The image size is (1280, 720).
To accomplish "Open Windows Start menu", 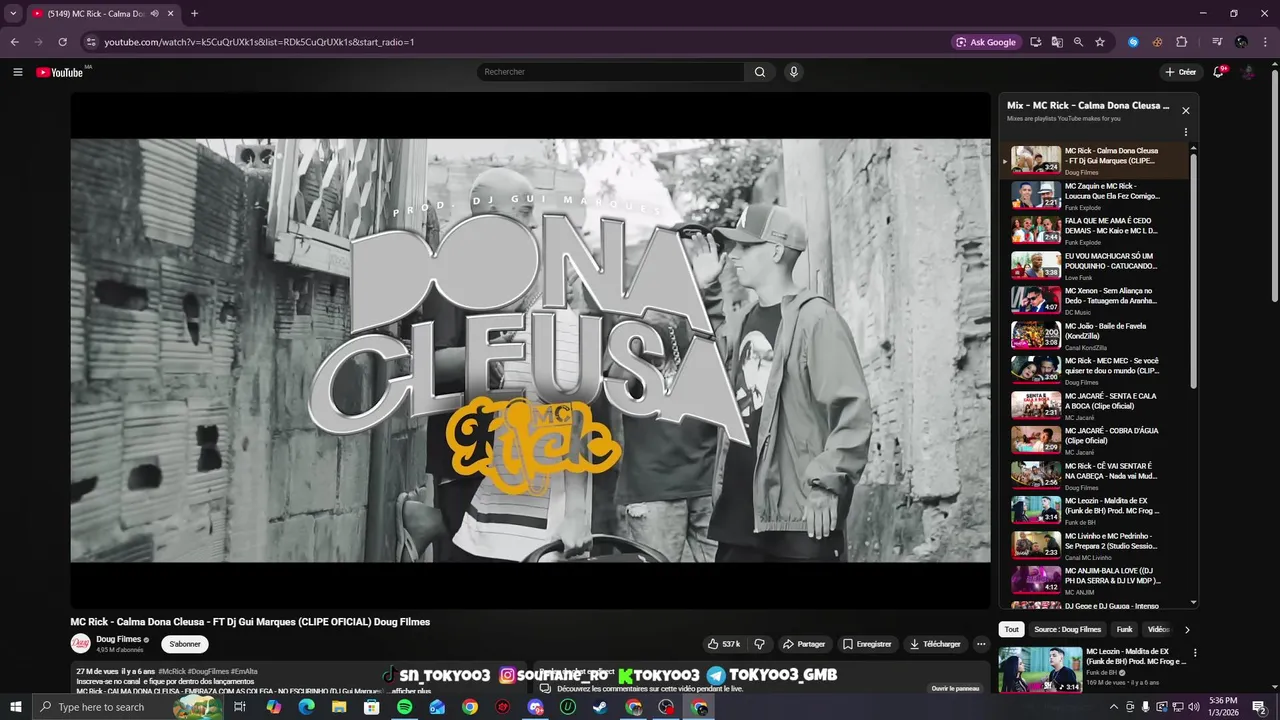I will click(15, 707).
